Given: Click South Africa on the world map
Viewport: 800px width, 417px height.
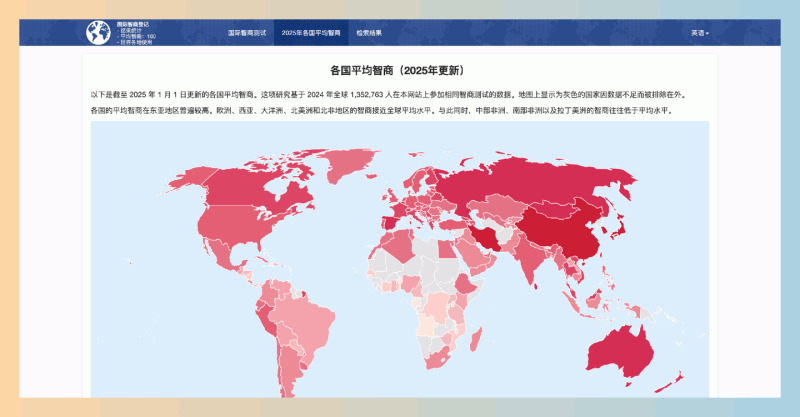Looking at the screenshot, I should pos(439,360).
